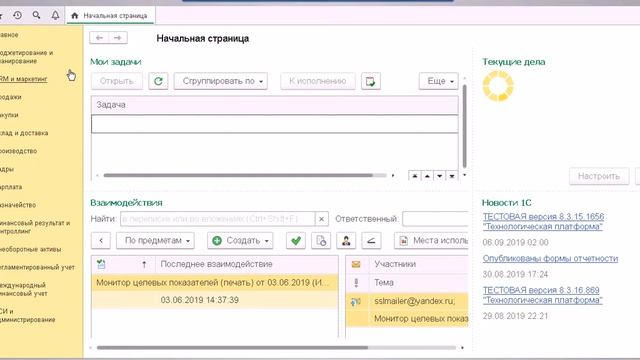Click the green plus icon of Создать
Image resolution: width=640 pixels, height=360 pixels.
(x=217, y=240)
